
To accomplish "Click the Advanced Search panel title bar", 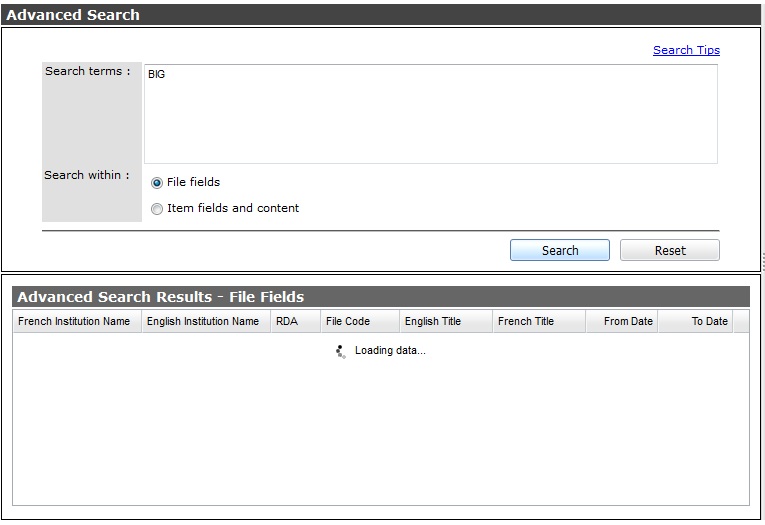I will 380,15.
